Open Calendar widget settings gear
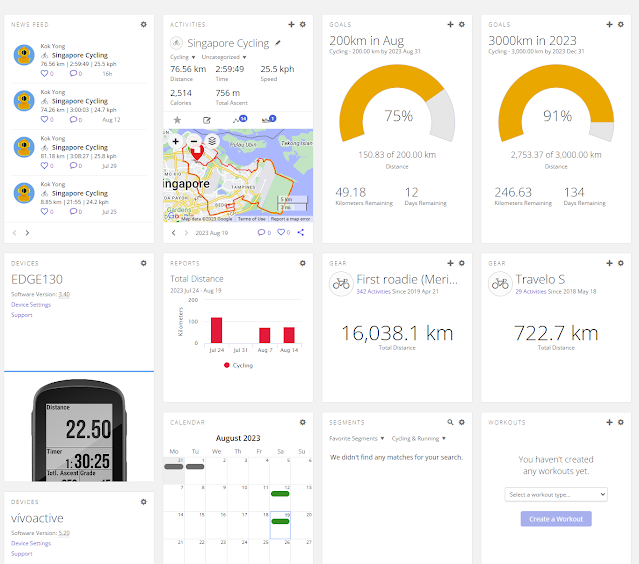Image resolution: width=639 pixels, height=564 pixels. click(303, 422)
